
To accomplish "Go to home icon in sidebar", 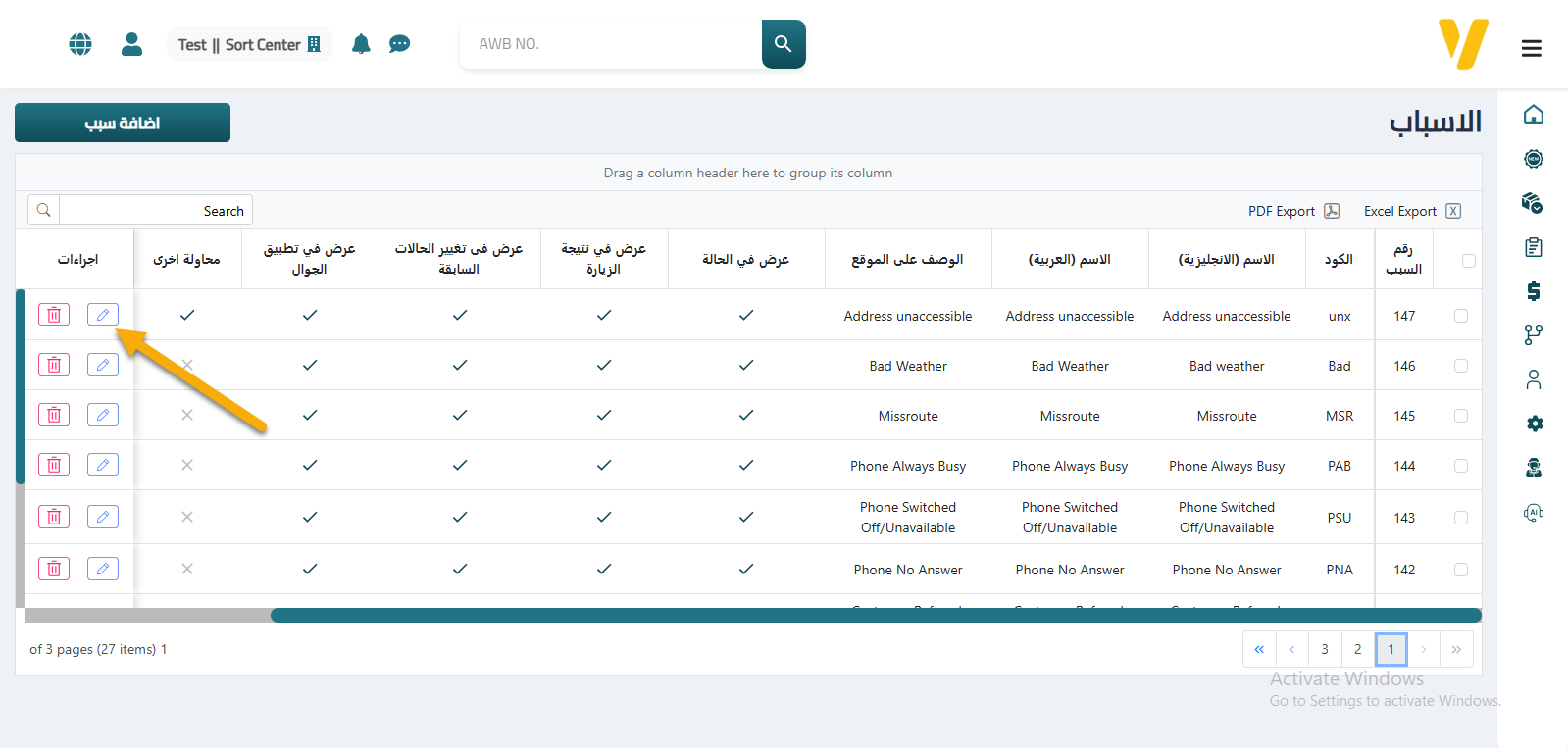I will click(x=1534, y=115).
